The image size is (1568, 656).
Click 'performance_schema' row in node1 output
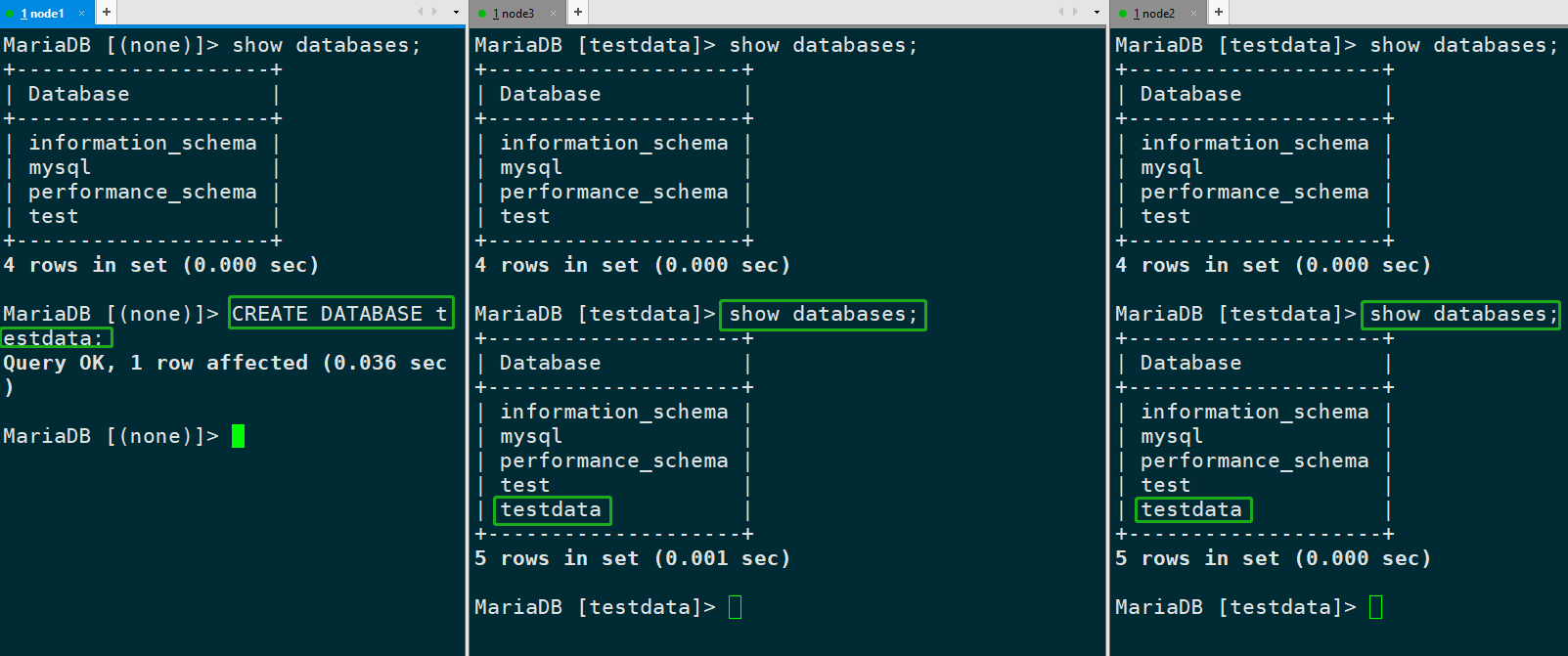(143, 192)
